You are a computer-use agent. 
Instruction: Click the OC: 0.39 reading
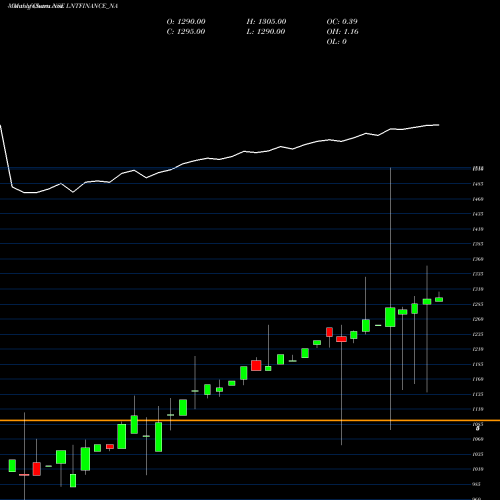(x=342, y=22)
